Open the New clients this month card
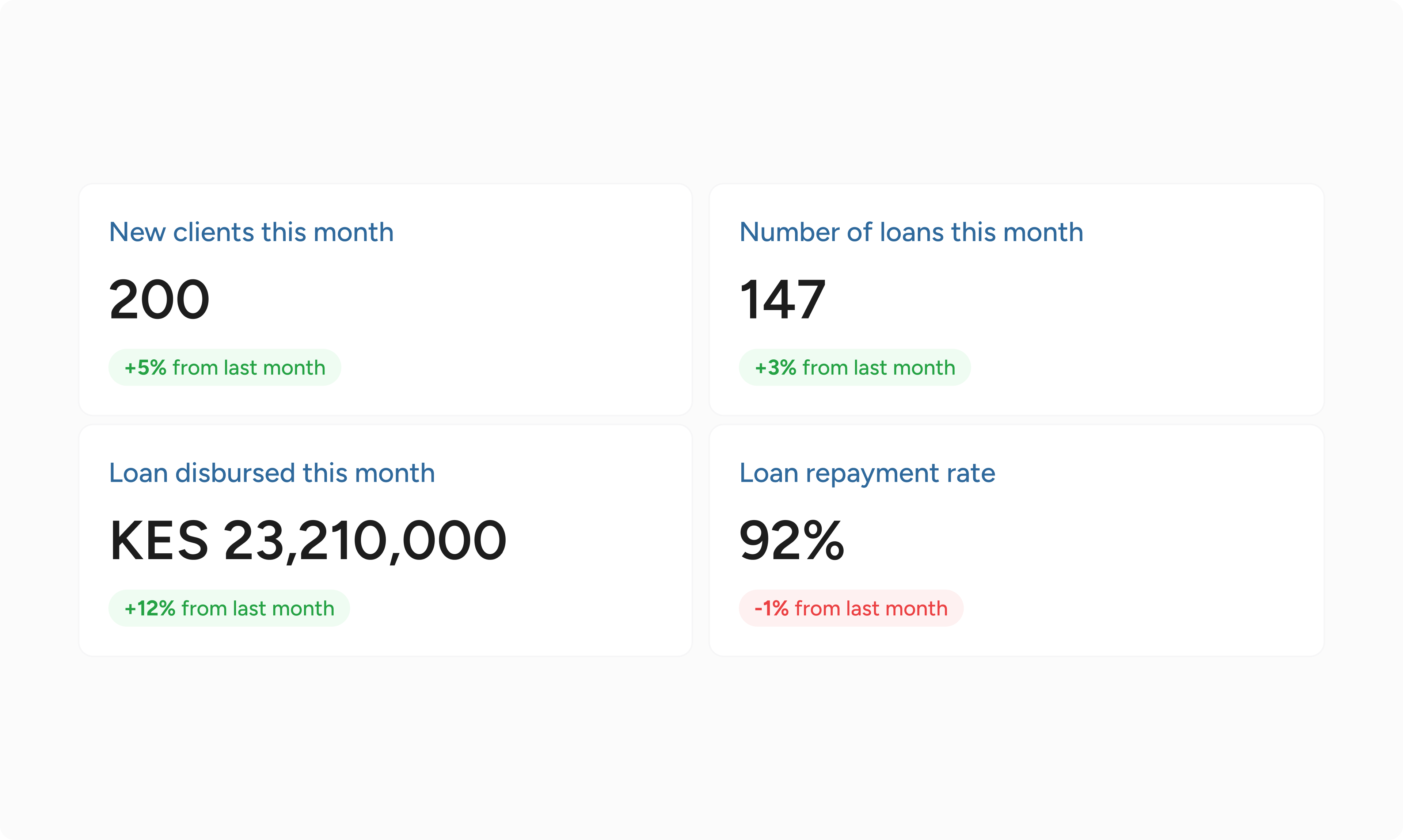The height and width of the screenshot is (840, 1403). pos(385,299)
